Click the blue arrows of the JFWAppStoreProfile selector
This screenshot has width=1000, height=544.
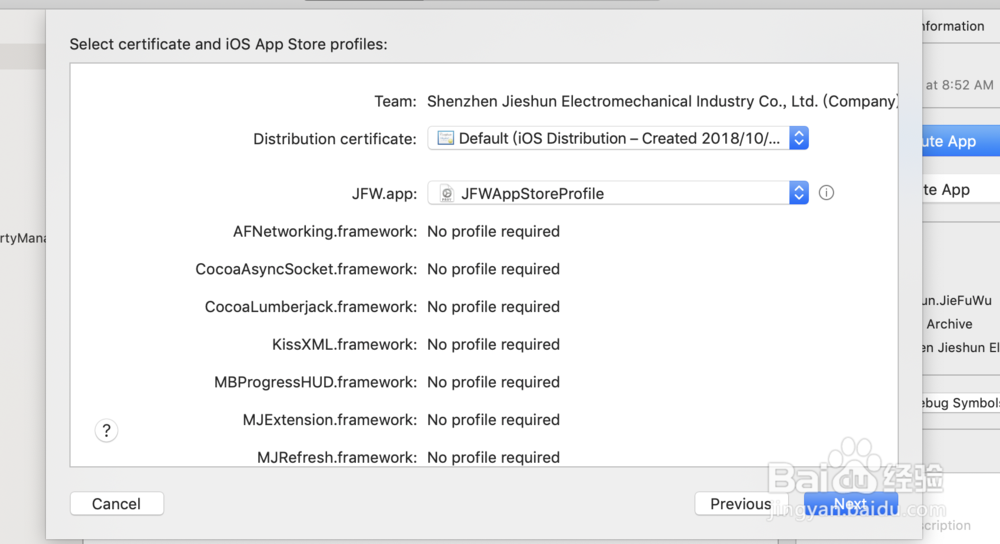pos(798,193)
